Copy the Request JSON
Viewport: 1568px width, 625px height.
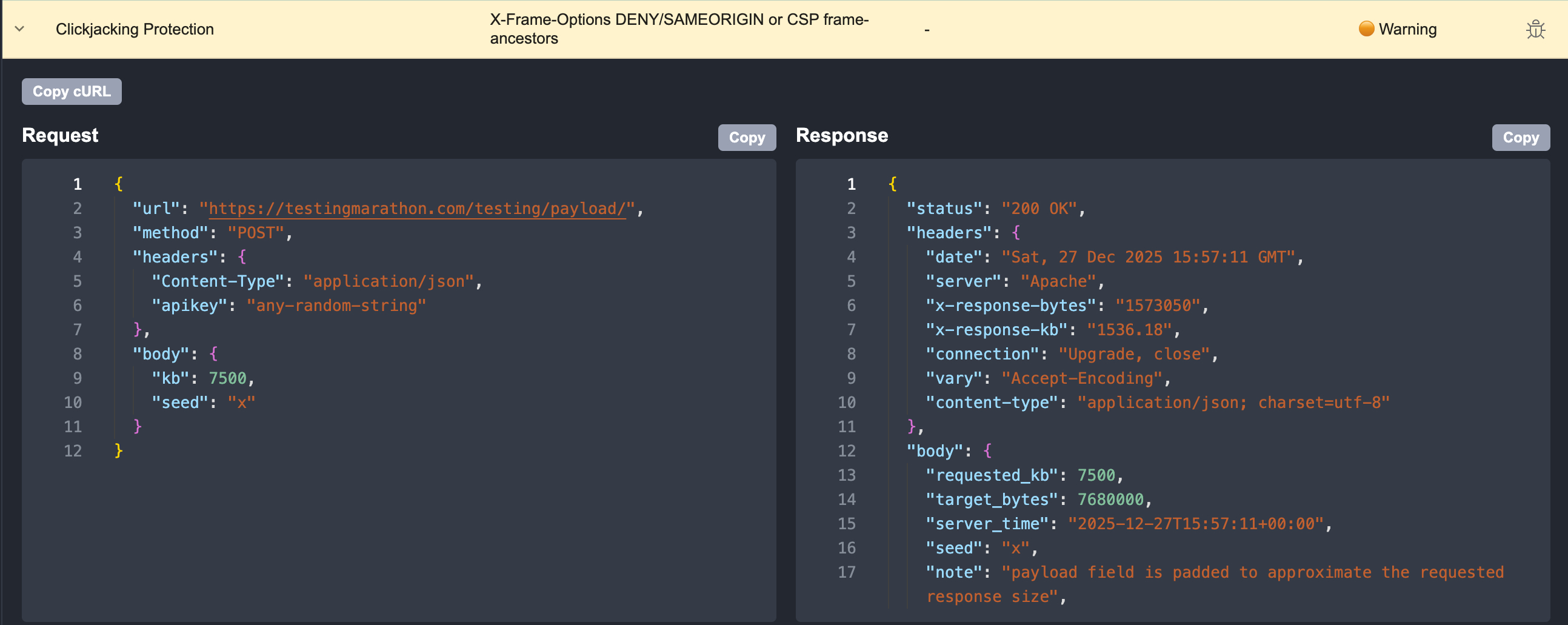tap(747, 138)
